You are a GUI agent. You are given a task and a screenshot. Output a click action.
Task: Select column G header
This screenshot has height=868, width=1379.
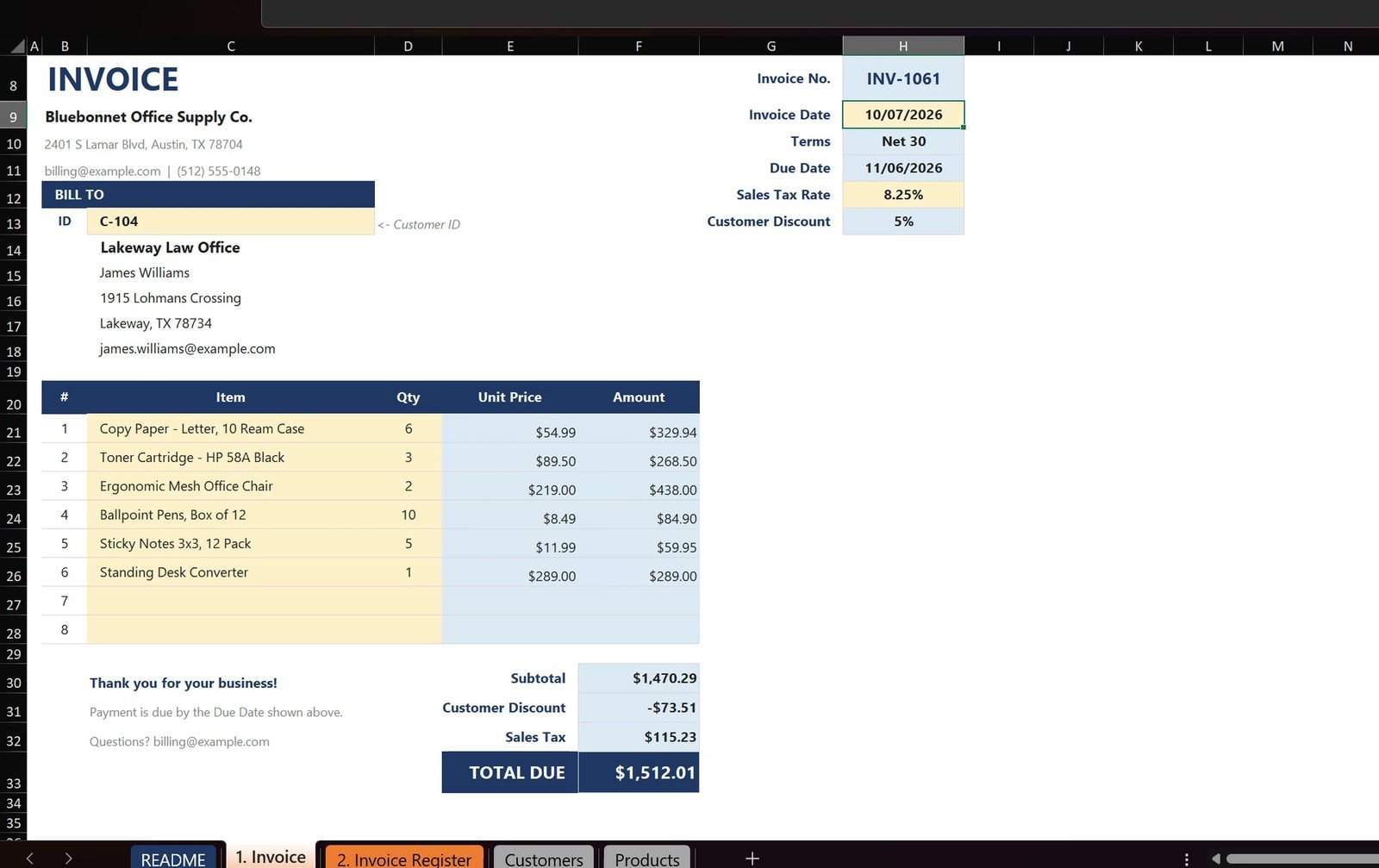pyautogui.click(x=771, y=46)
